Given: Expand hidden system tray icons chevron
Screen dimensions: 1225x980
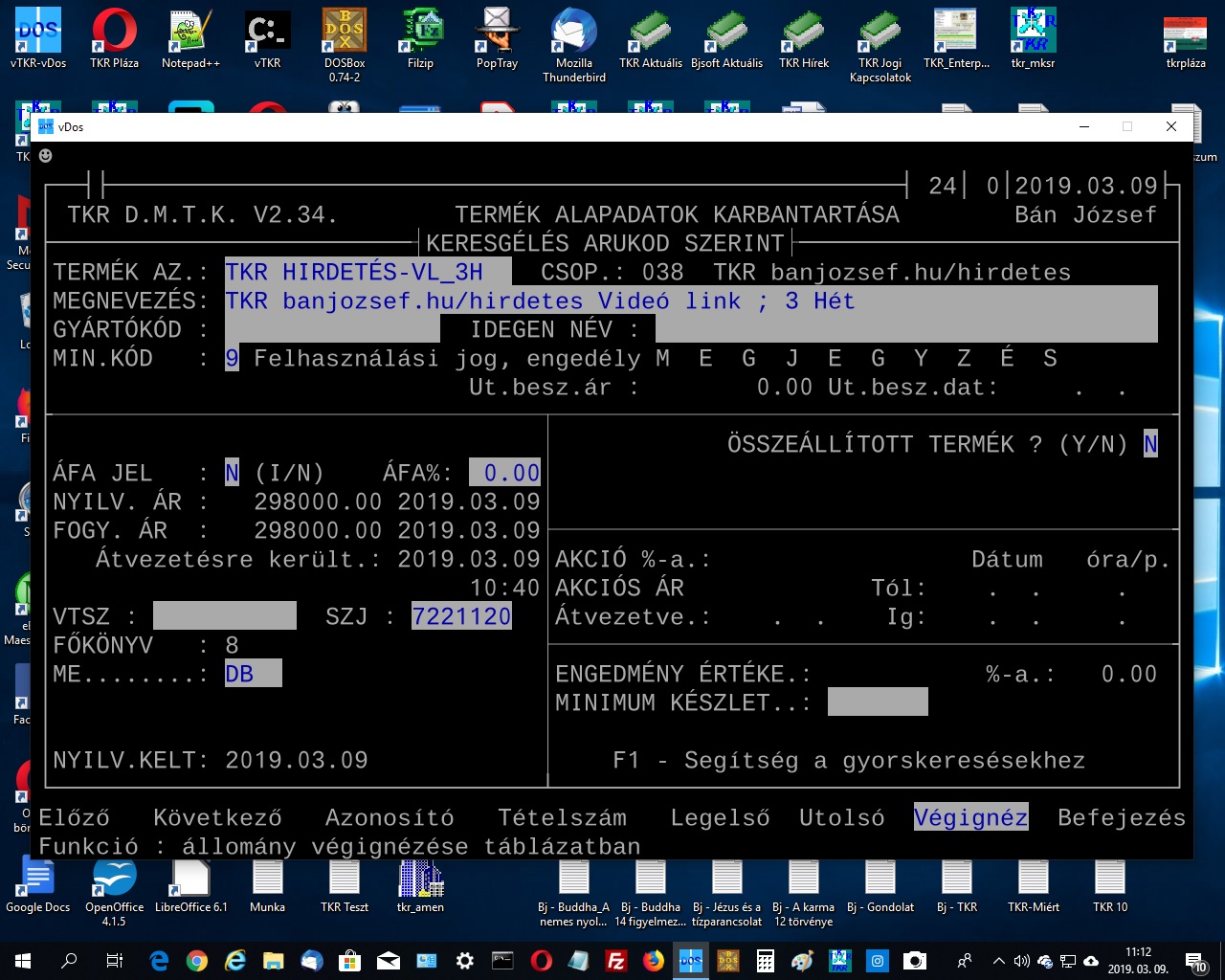Looking at the screenshot, I should tap(998, 961).
